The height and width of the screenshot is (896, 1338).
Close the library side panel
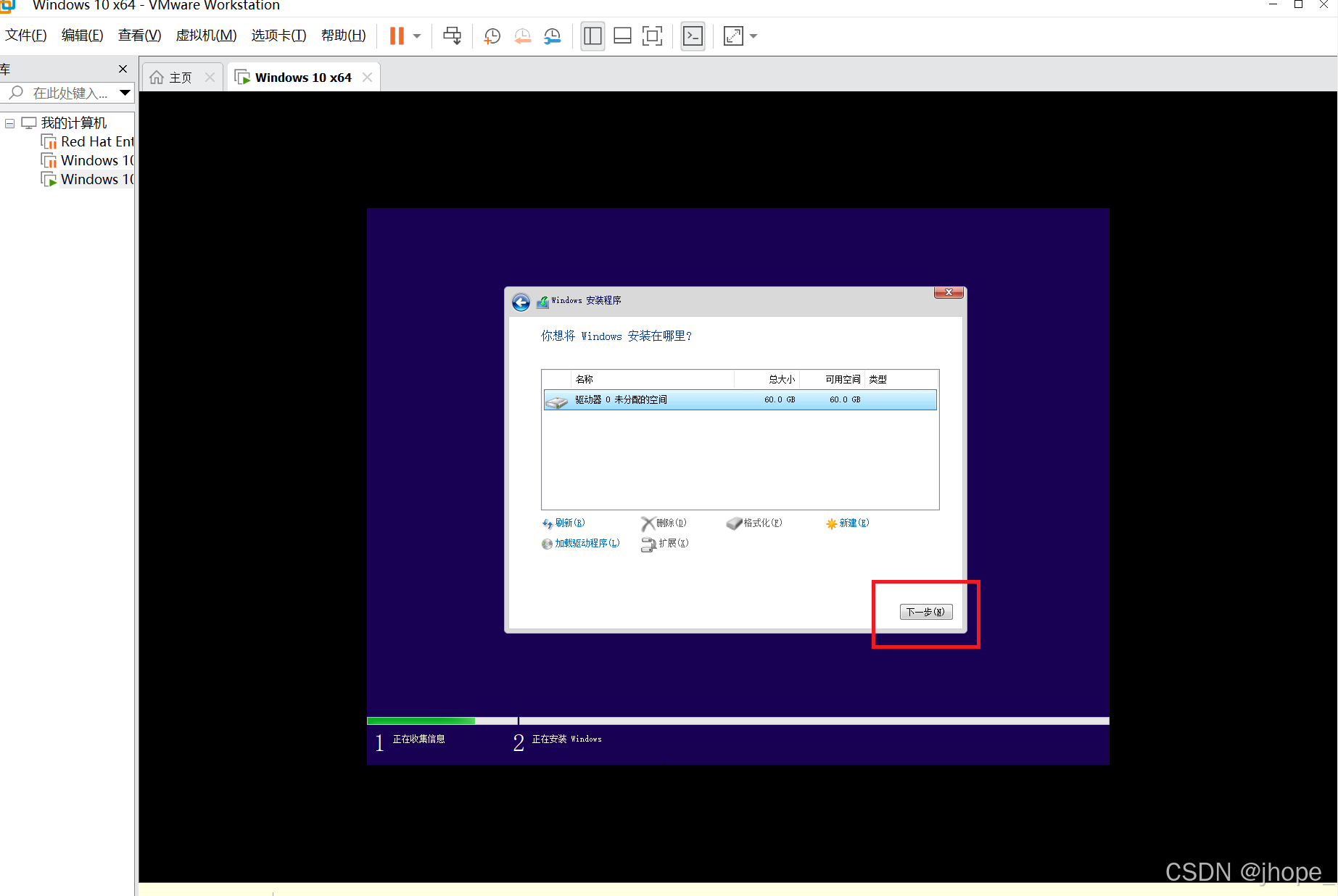pyautogui.click(x=123, y=69)
